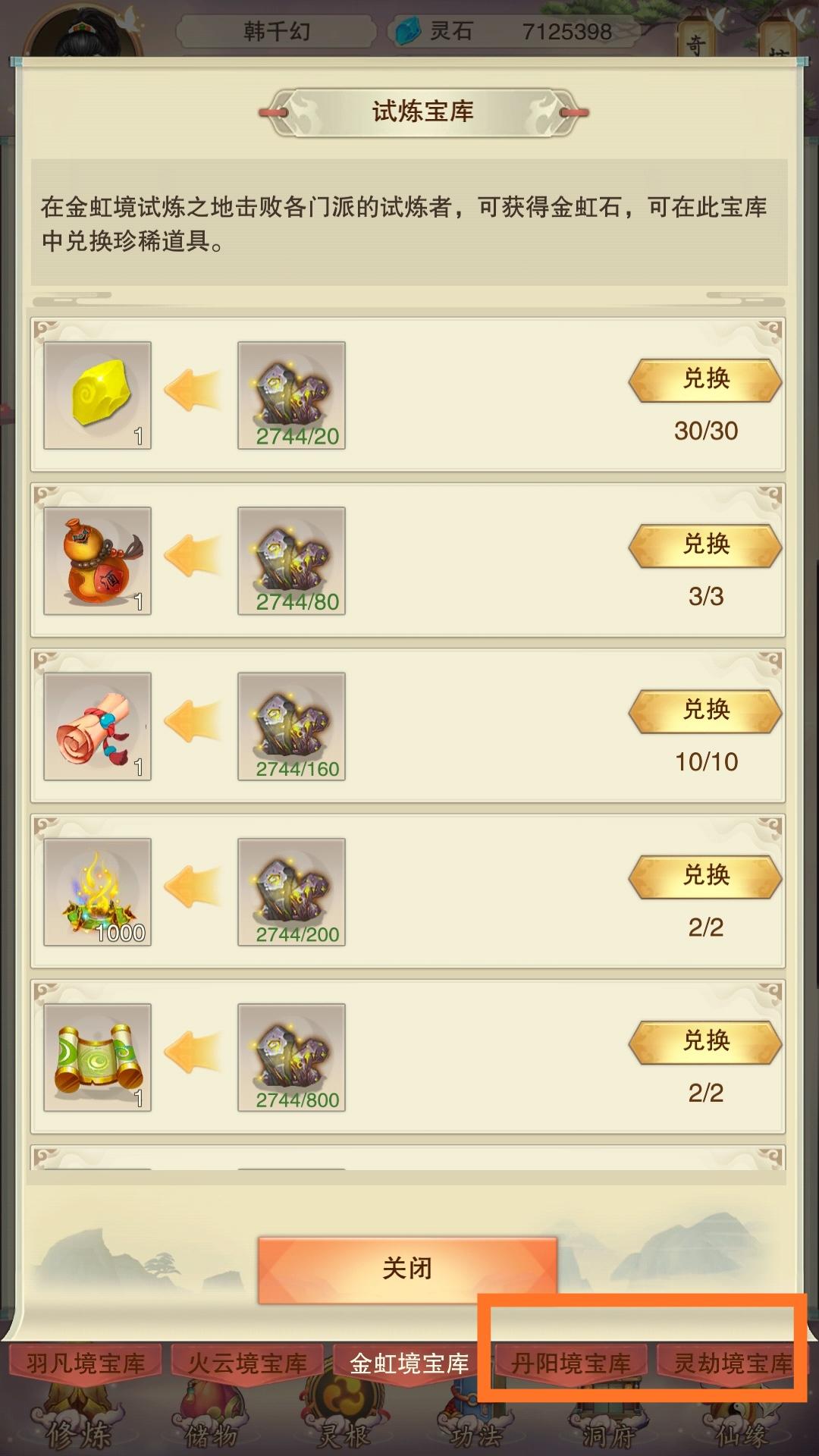Exchange the item with 30/30 remaining
This screenshot has height=1456, width=819.
[x=705, y=380]
